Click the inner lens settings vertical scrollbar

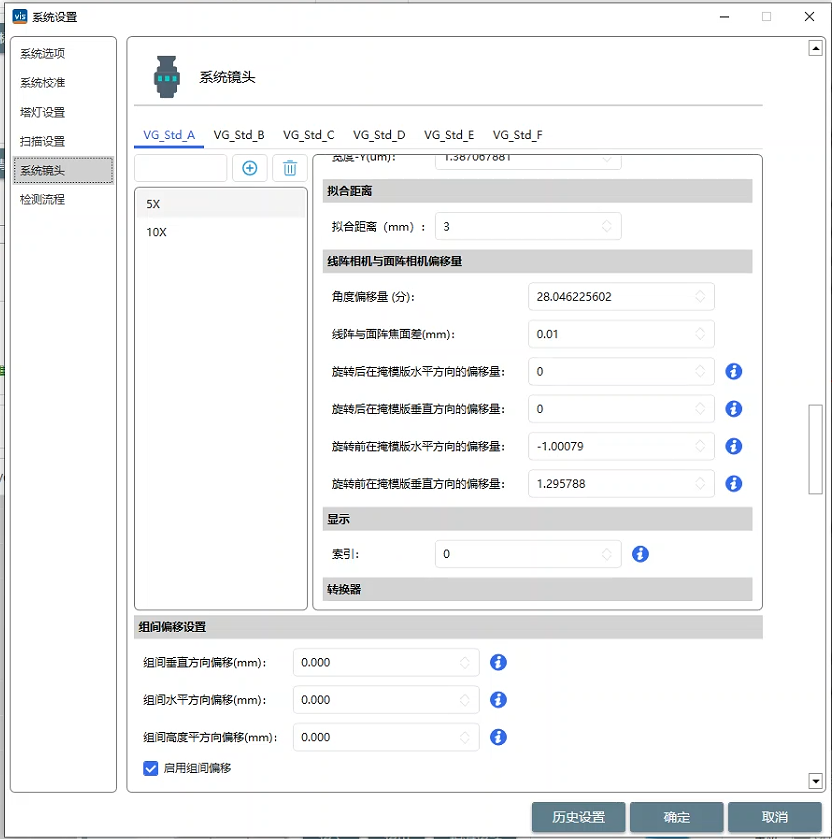click(x=815, y=449)
